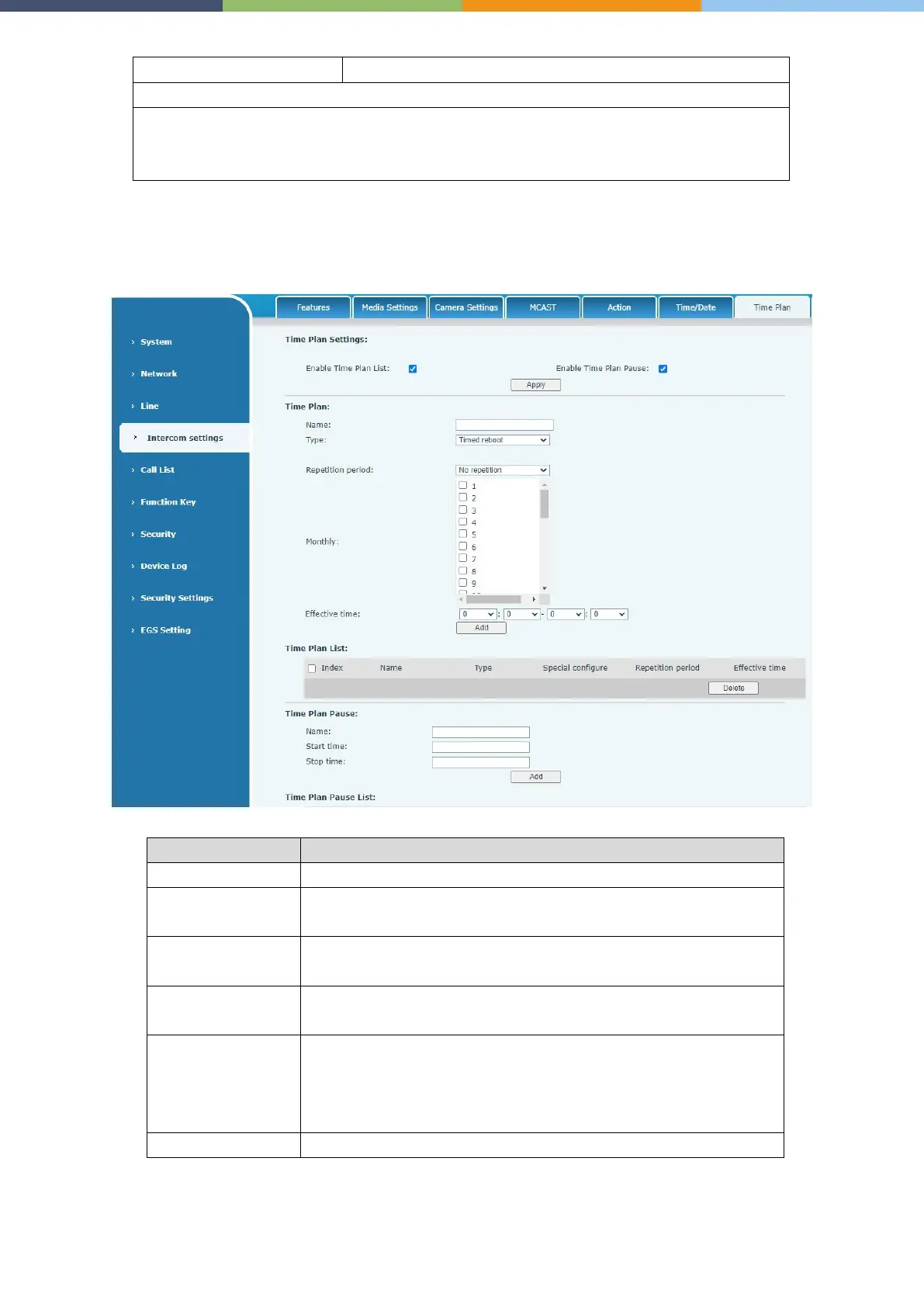
Task: Open the Features tab
Action: pos(313,307)
